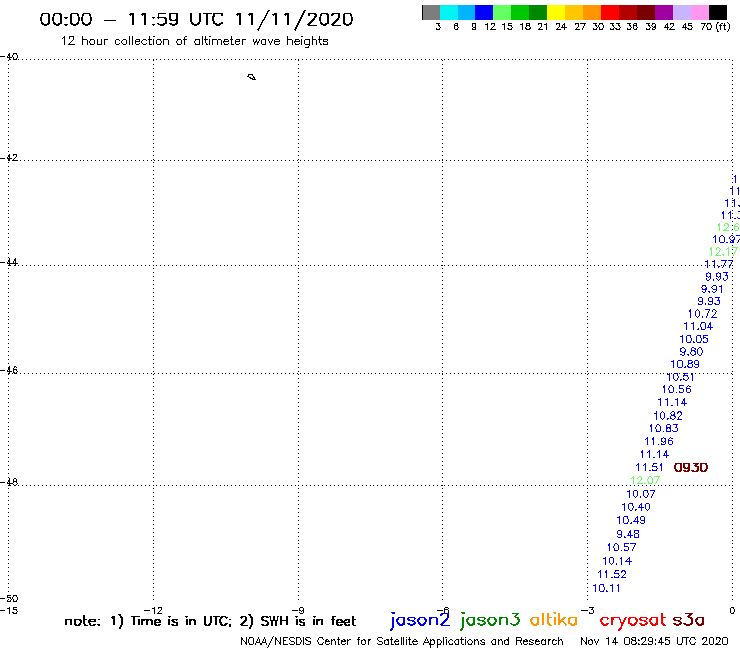Click the green 12.17 wave height
Viewport: 740px width, 650px height.
pyautogui.click(x=723, y=252)
